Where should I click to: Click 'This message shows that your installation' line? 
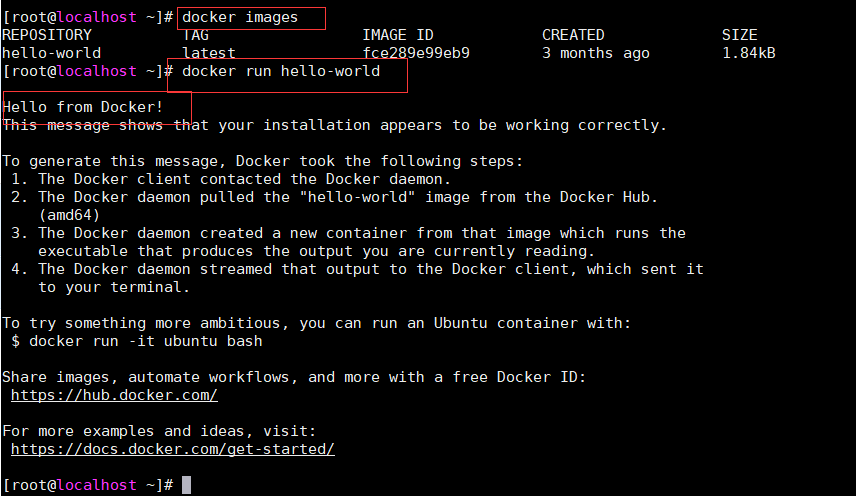[x=334, y=126]
